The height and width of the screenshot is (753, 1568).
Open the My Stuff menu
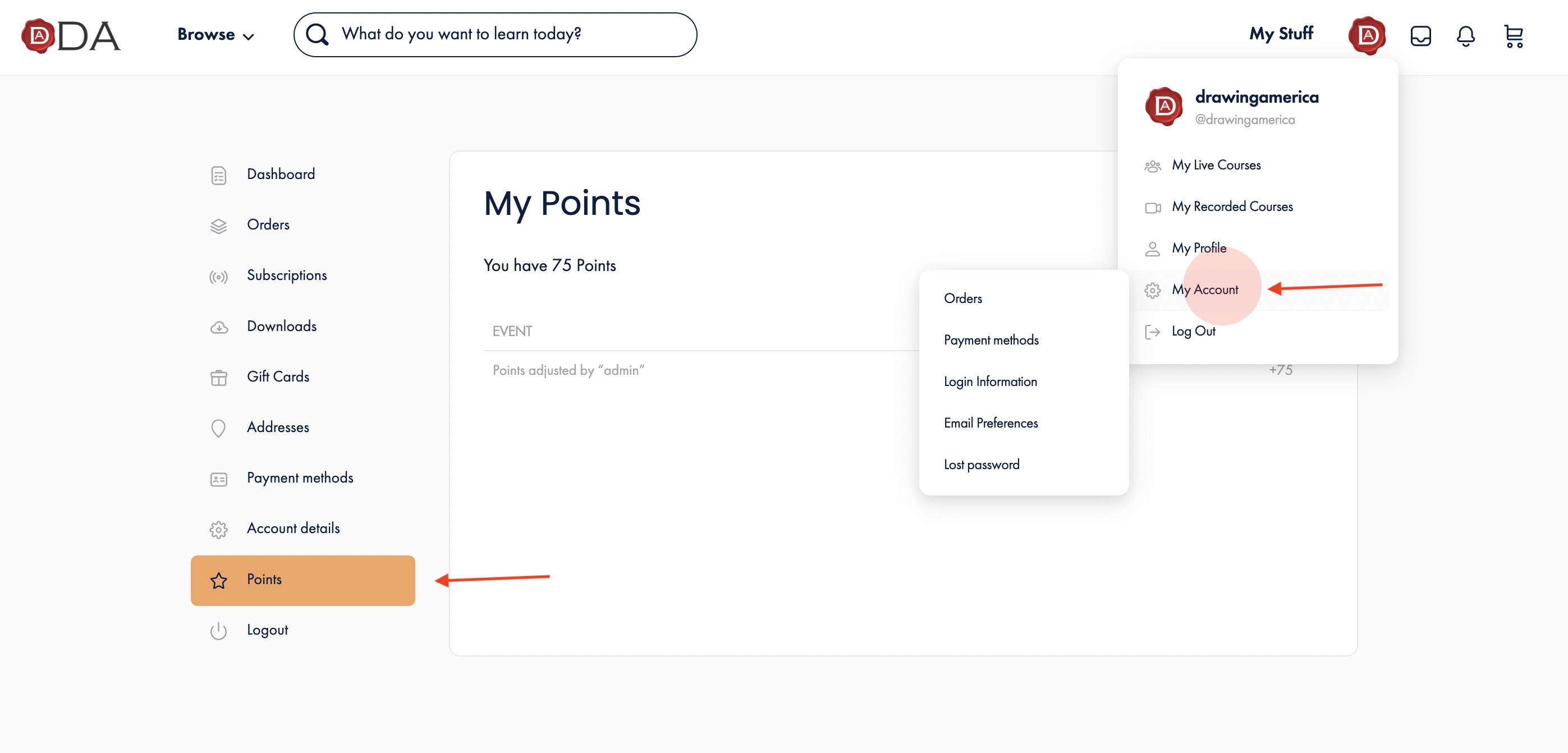point(1281,34)
